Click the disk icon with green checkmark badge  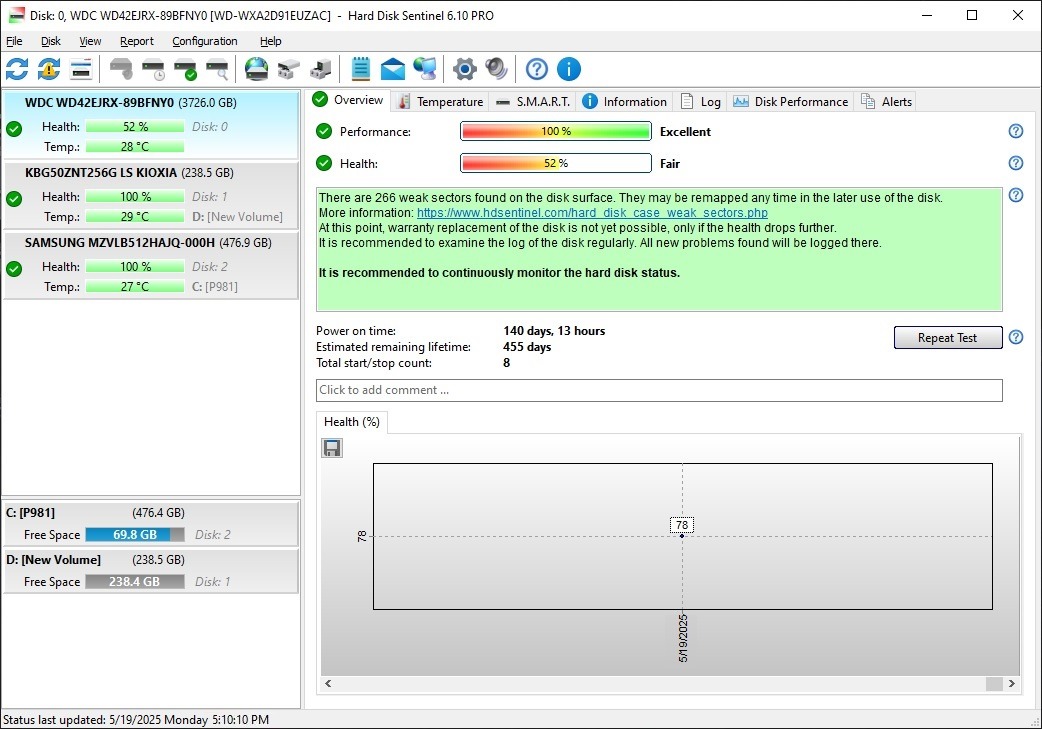point(185,69)
